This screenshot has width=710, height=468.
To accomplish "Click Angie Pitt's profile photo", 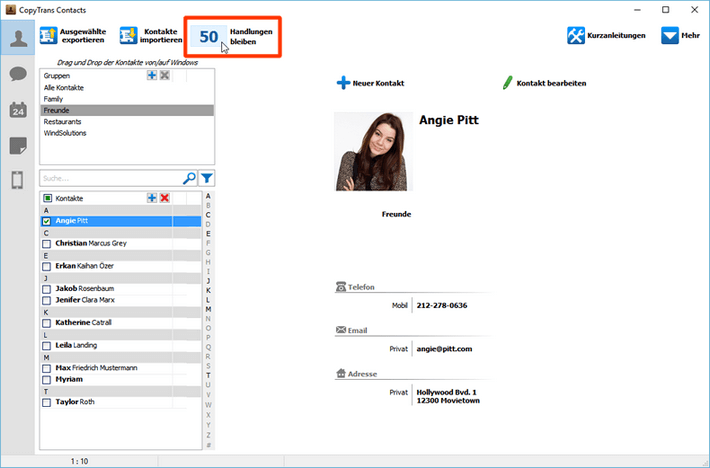I will 374,152.
